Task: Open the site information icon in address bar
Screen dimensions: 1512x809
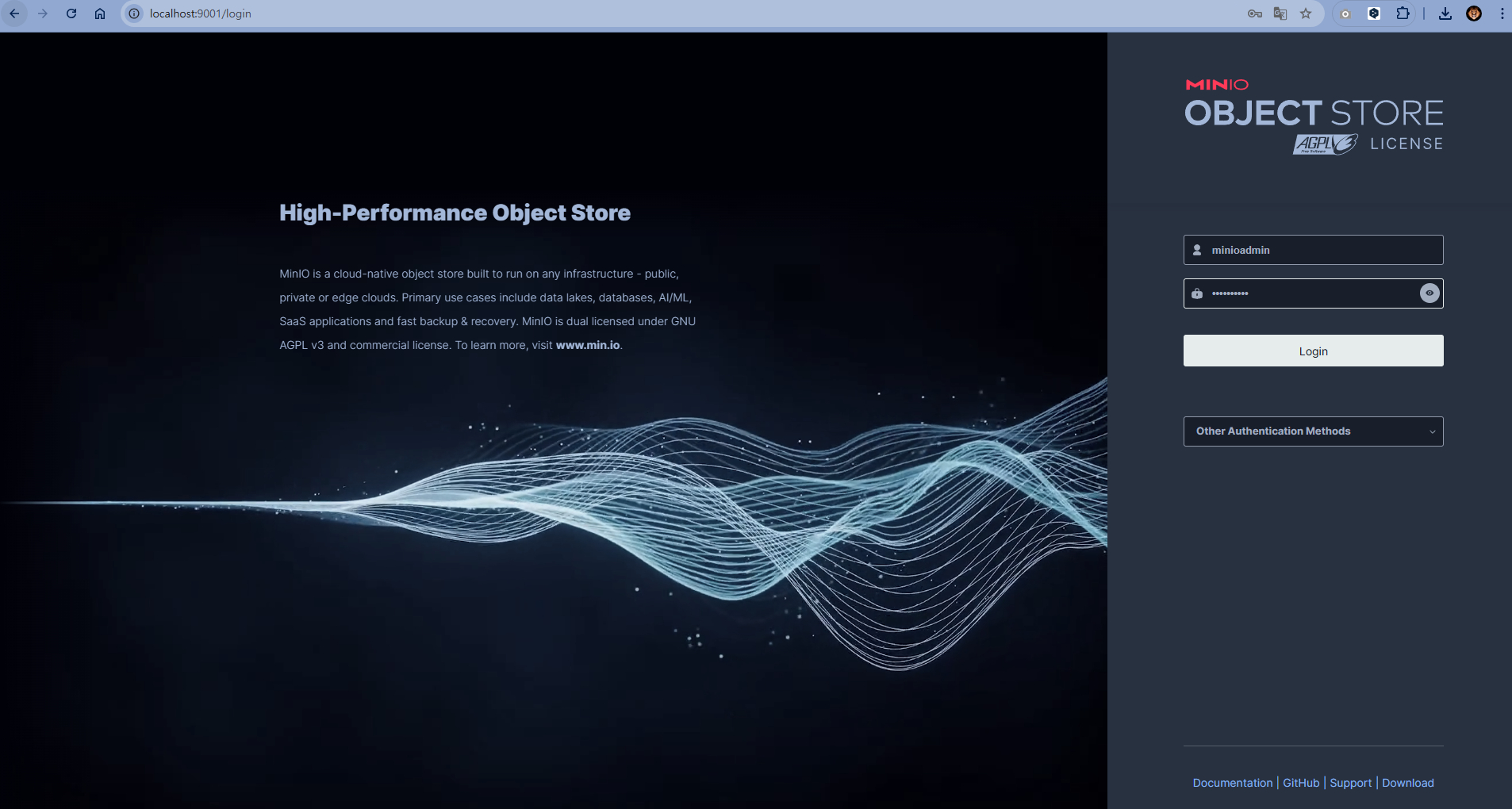Action: tap(134, 13)
